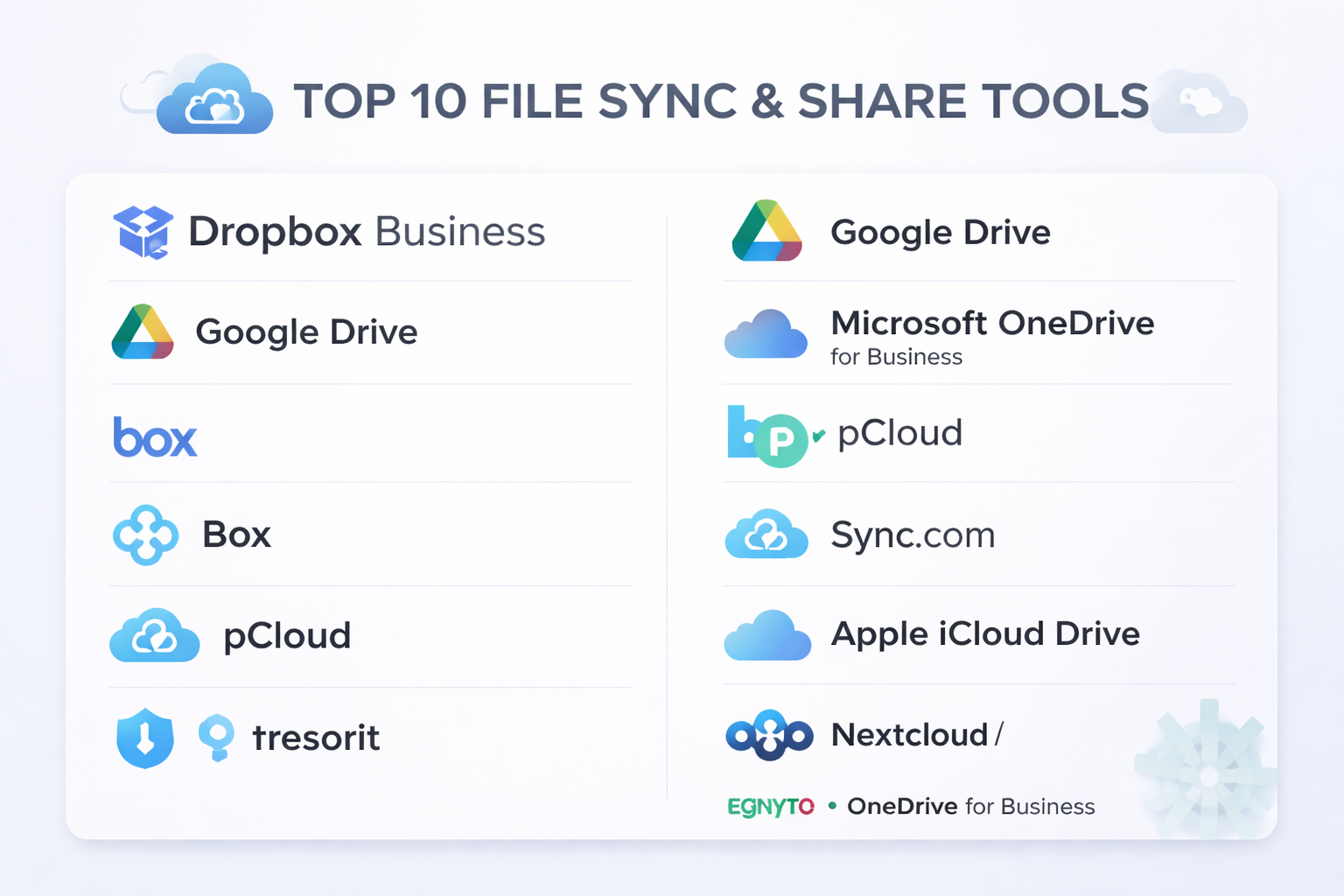Image resolution: width=1344 pixels, height=896 pixels.
Task: Click 'OneDrive for Business' next to EGNYTE
Action: (x=970, y=807)
